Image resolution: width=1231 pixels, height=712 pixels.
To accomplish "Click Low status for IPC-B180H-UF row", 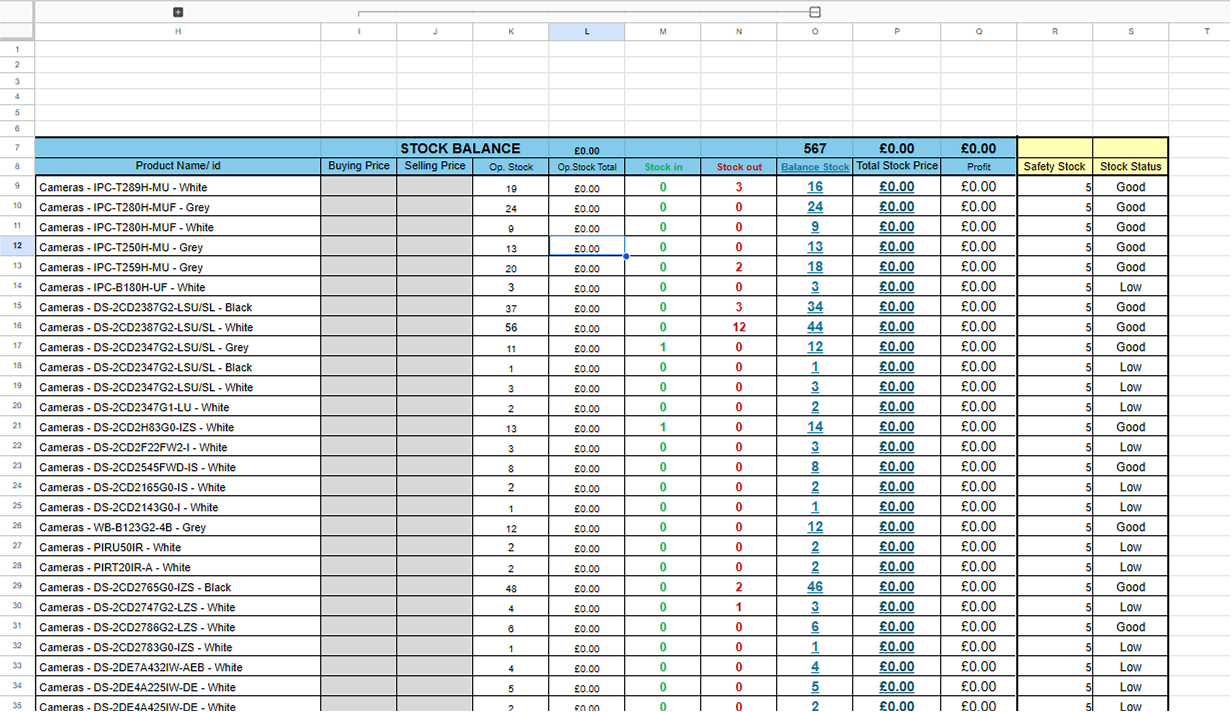I will pos(1130,287).
